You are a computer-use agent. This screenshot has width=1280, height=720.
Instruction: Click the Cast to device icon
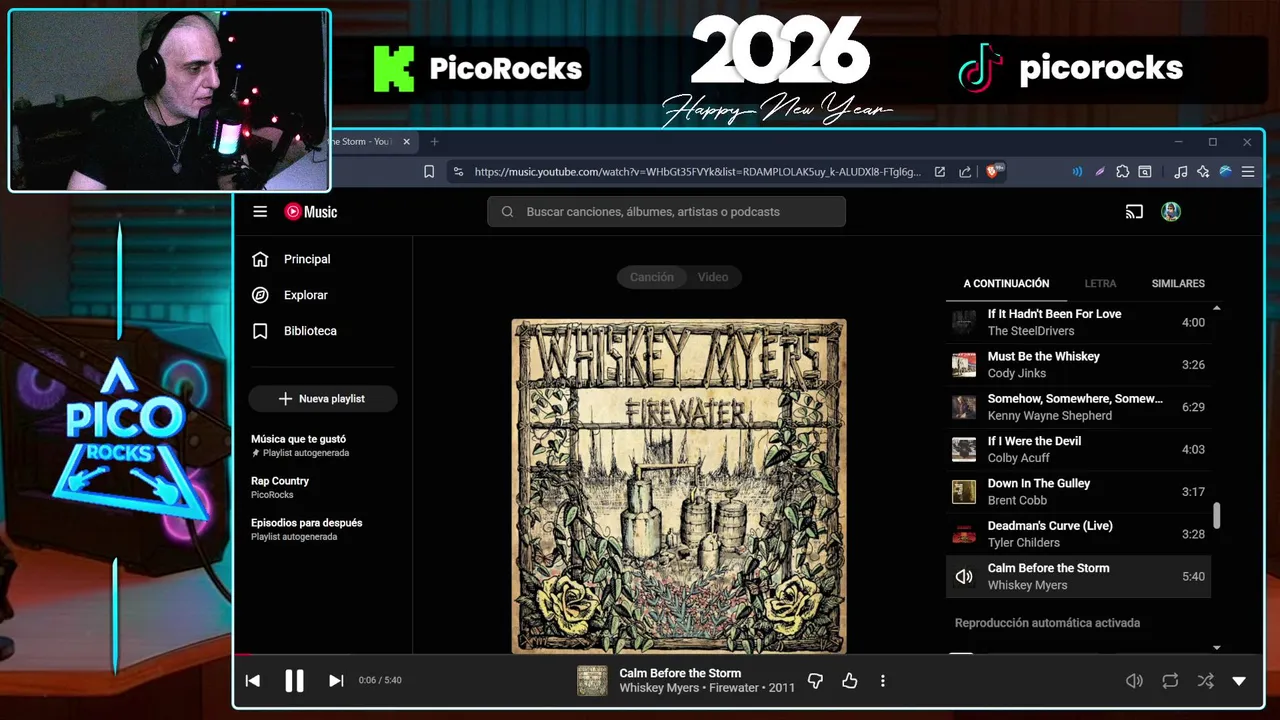pyautogui.click(x=1134, y=212)
